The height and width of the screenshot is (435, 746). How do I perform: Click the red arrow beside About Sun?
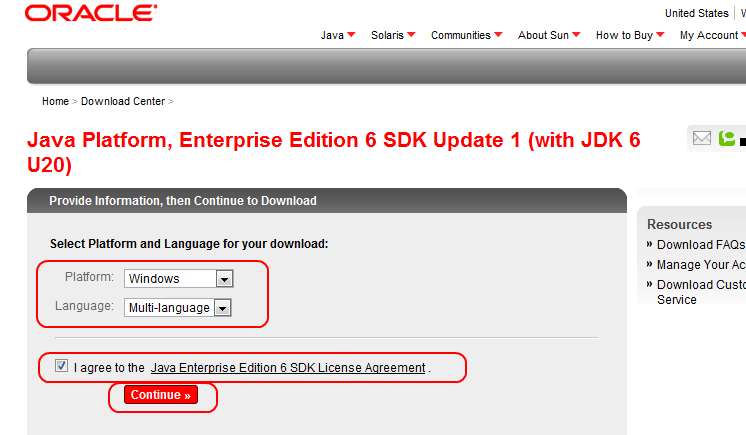[577, 36]
